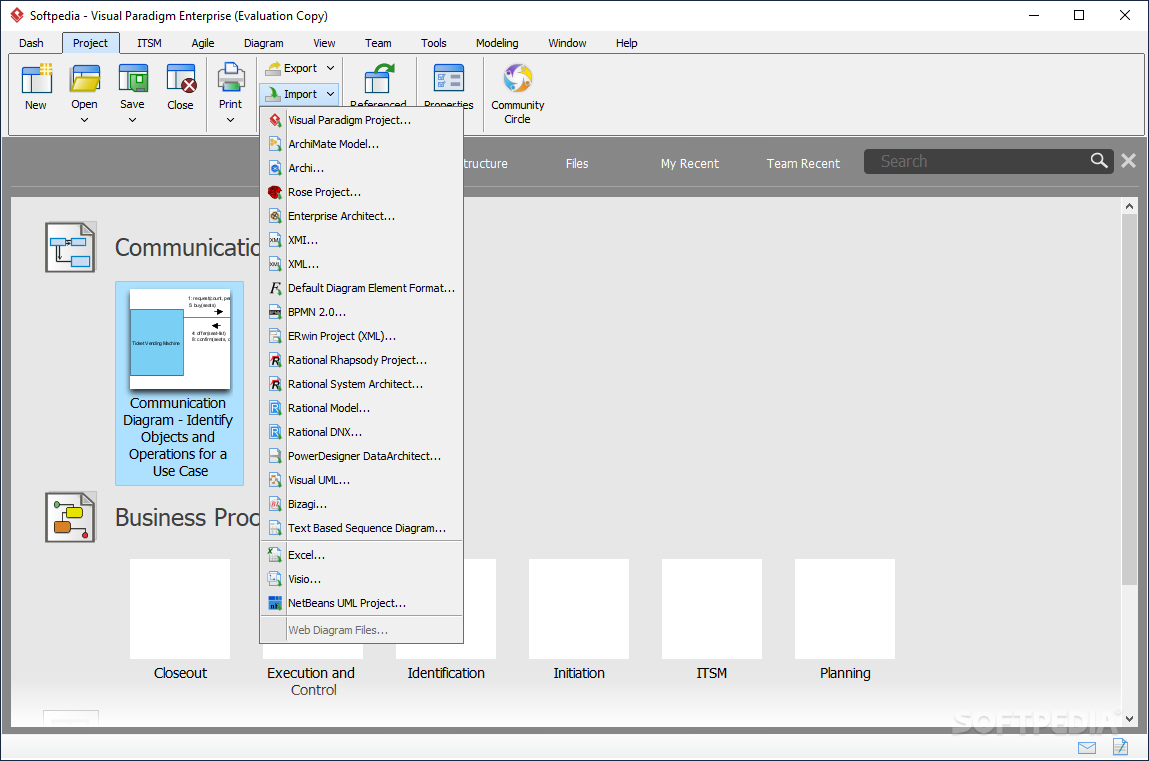Click the vertical scrollbar down arrow

[x=1129, y=719]
